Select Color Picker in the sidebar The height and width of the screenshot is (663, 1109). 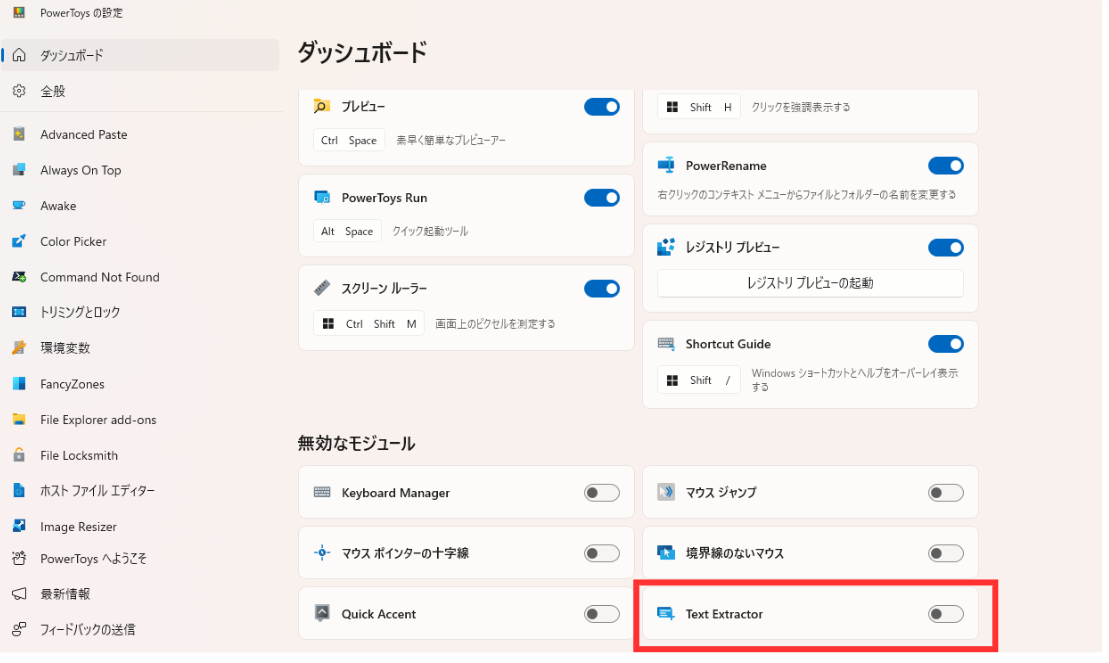140,241
